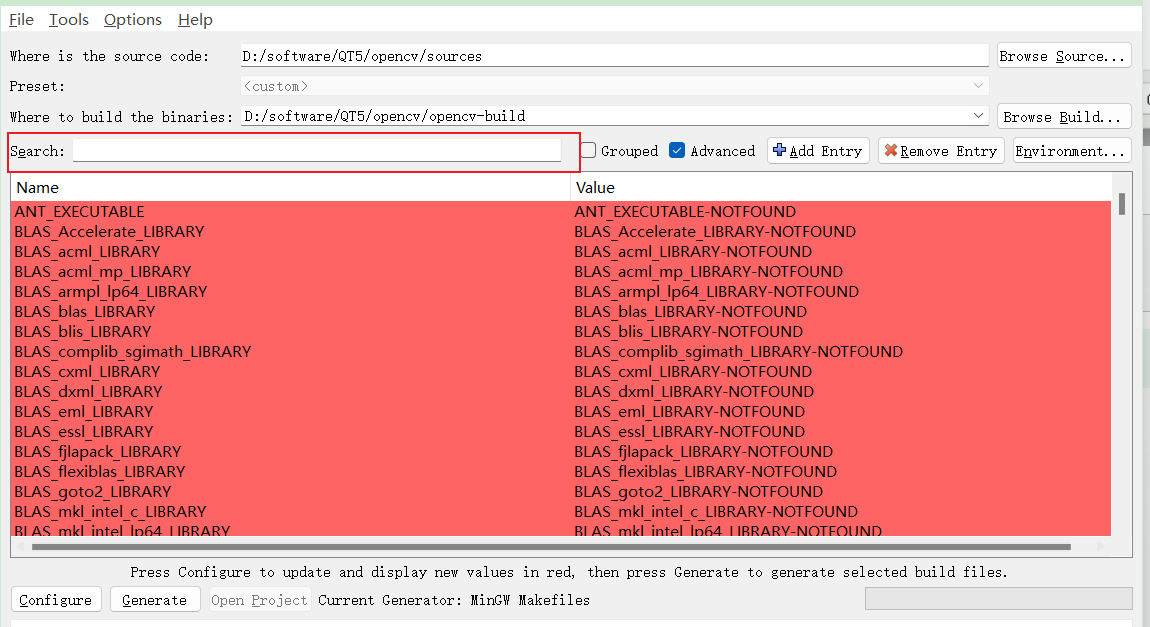Image resolution: width=1150 pixels, height=627 pixels.
Task: Open the Tools menu
Action: pyautogui.click(x=68, y=20)
